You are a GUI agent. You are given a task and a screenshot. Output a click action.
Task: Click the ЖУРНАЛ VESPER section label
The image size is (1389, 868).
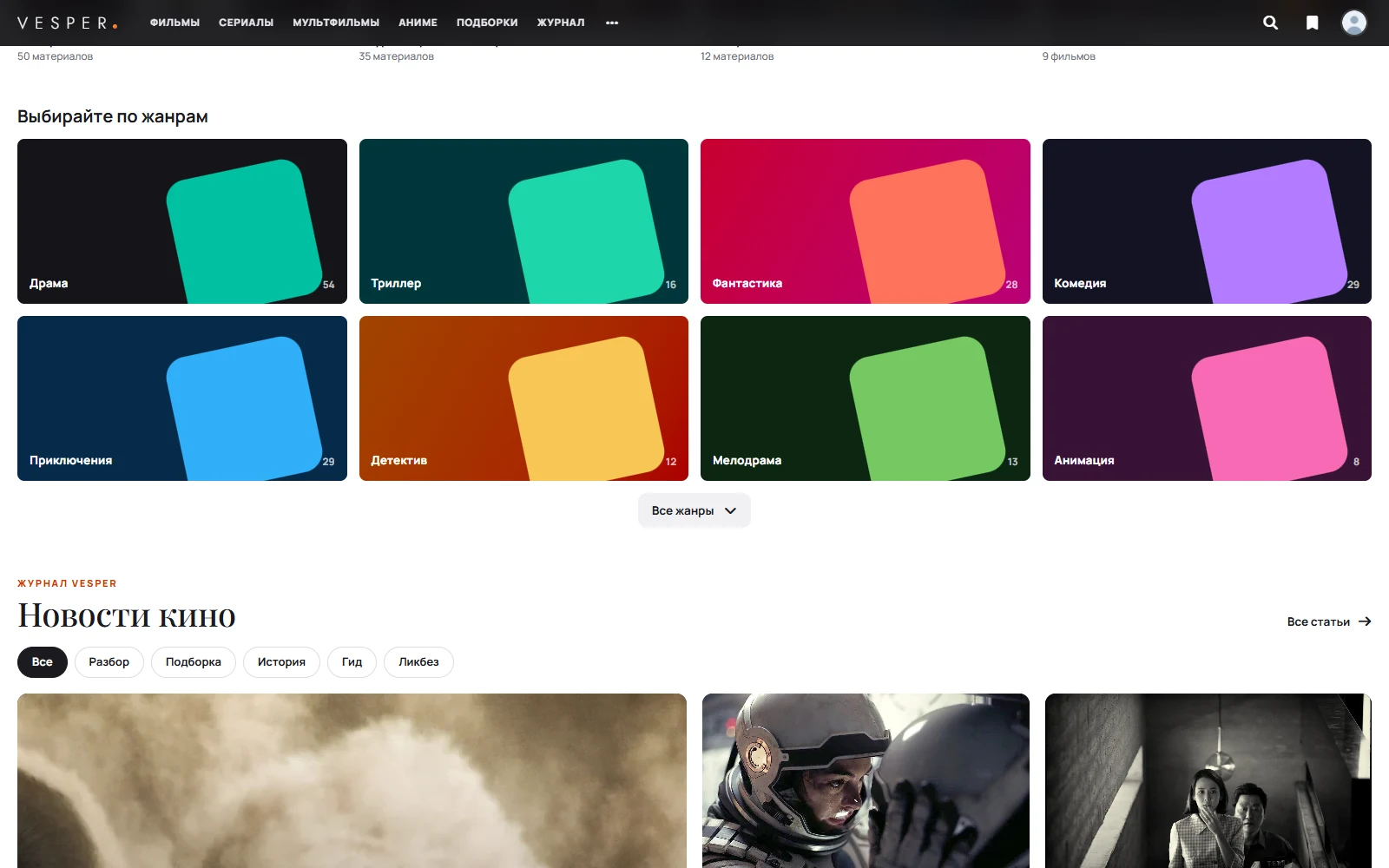pos(67,583)
